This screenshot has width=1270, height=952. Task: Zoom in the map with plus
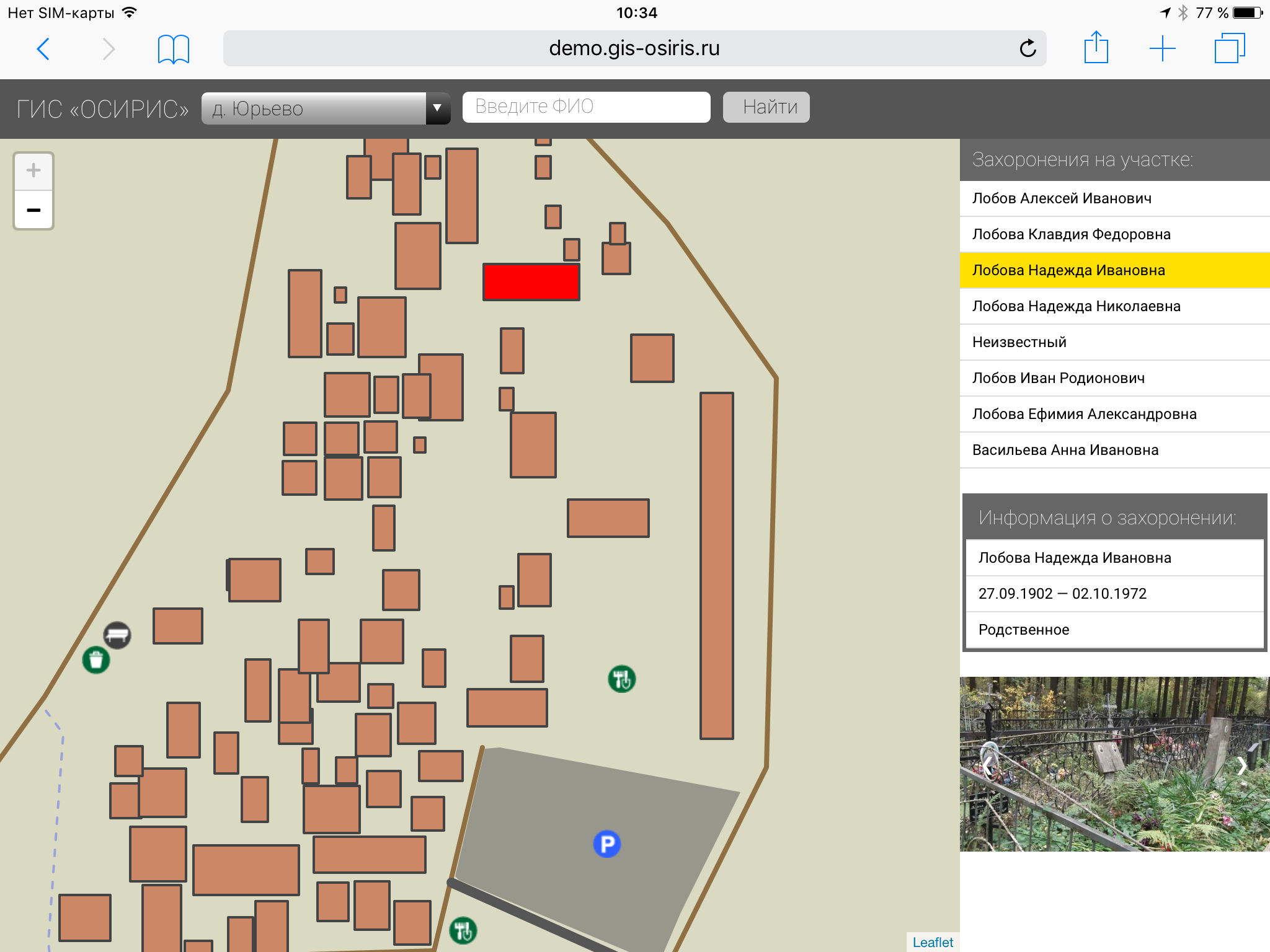click(33, 170)
